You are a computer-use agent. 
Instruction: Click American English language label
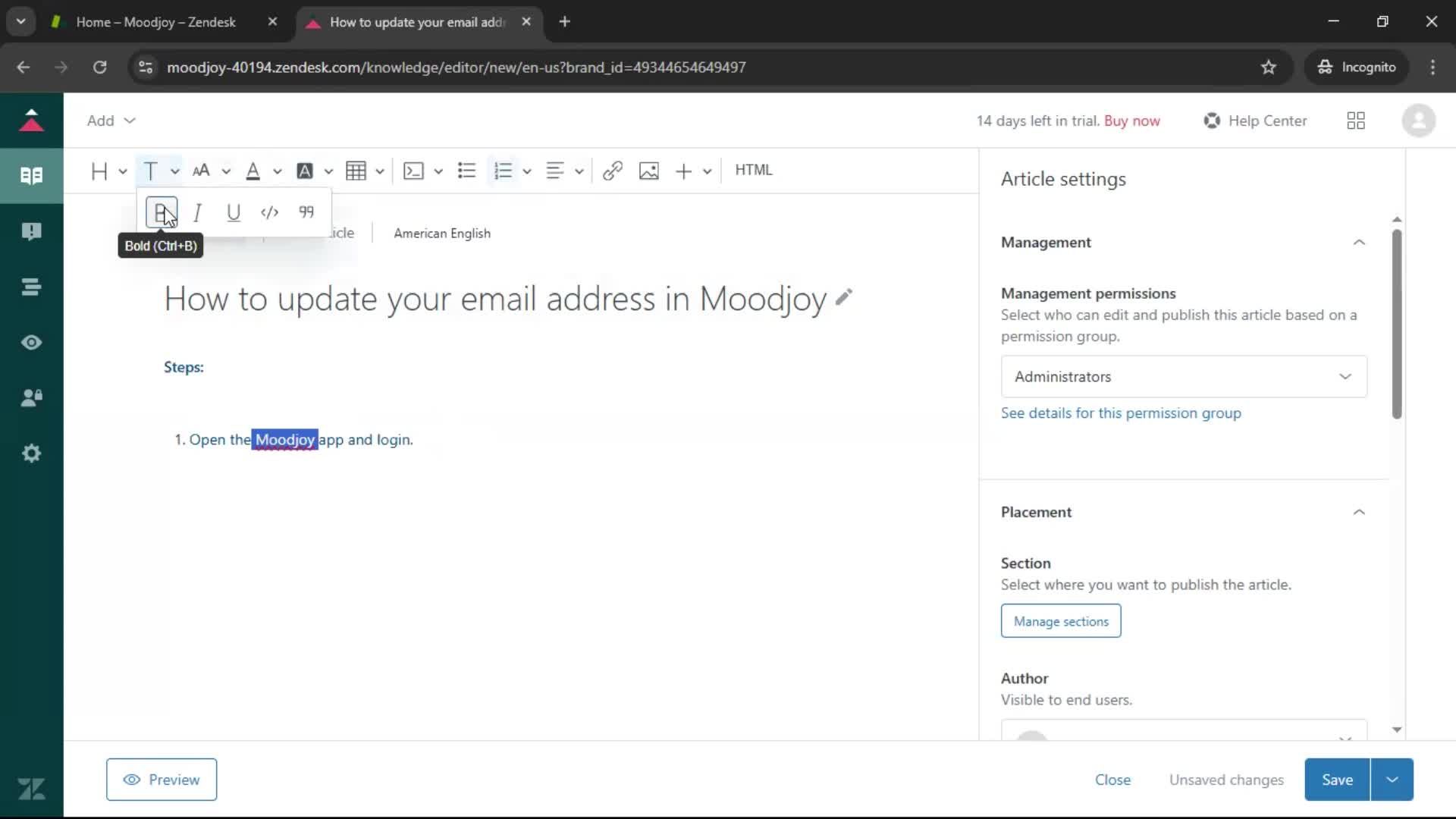point(442,234)
